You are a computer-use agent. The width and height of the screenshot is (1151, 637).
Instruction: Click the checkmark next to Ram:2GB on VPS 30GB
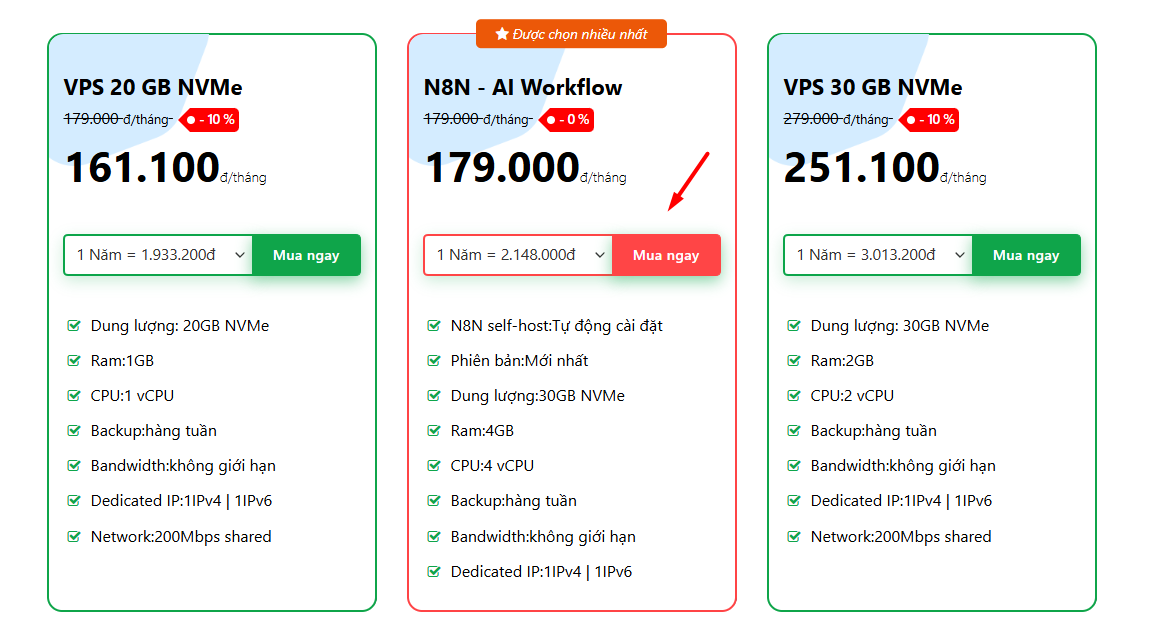click(793, 360)
